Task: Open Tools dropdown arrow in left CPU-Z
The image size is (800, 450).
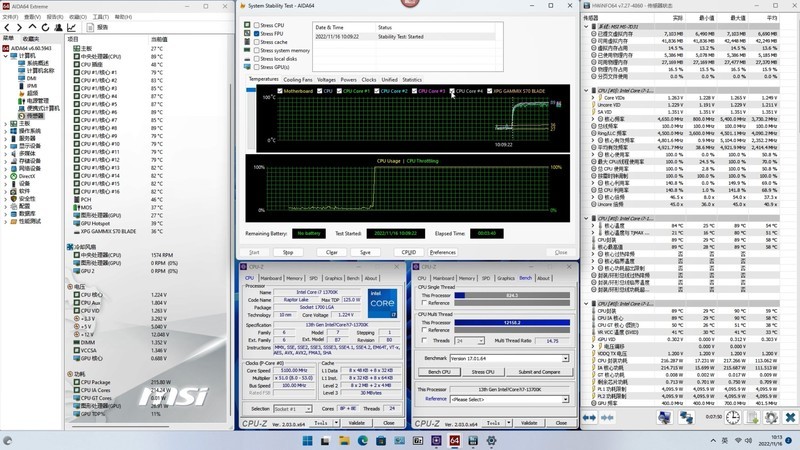Action: tap(336, 422)
